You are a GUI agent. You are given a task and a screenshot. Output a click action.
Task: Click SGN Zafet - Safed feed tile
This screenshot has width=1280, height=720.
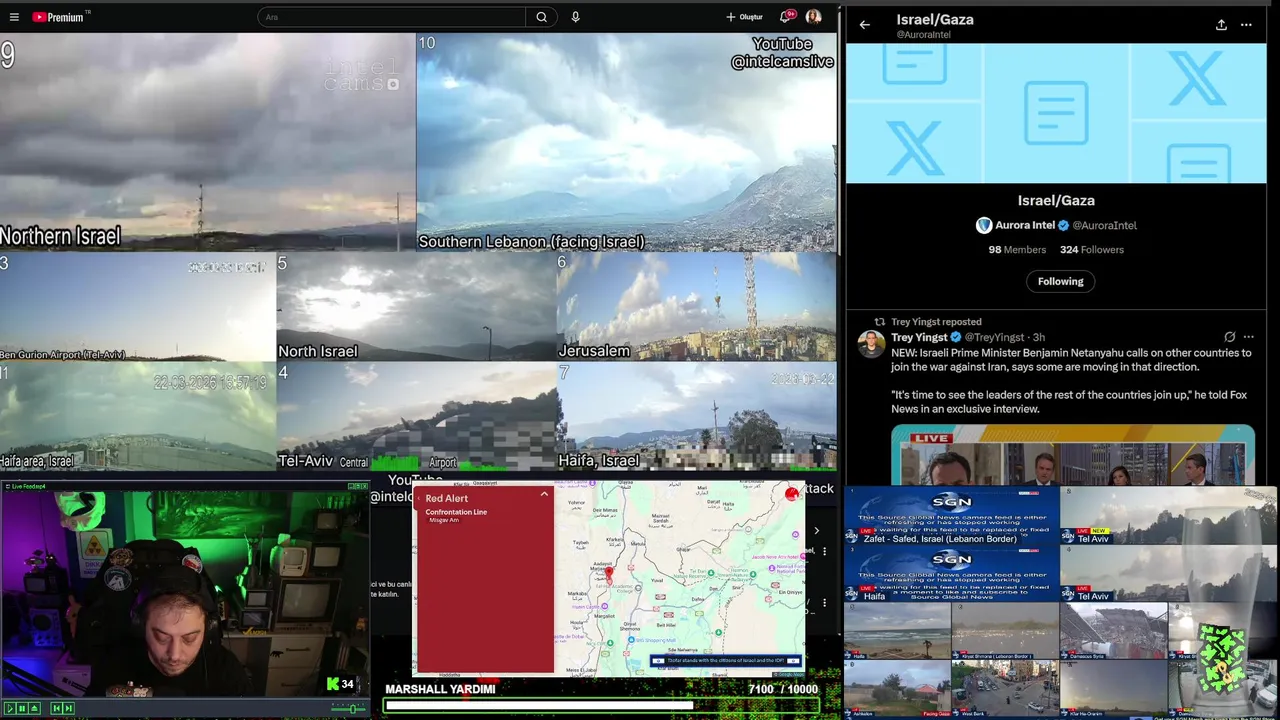951,516
